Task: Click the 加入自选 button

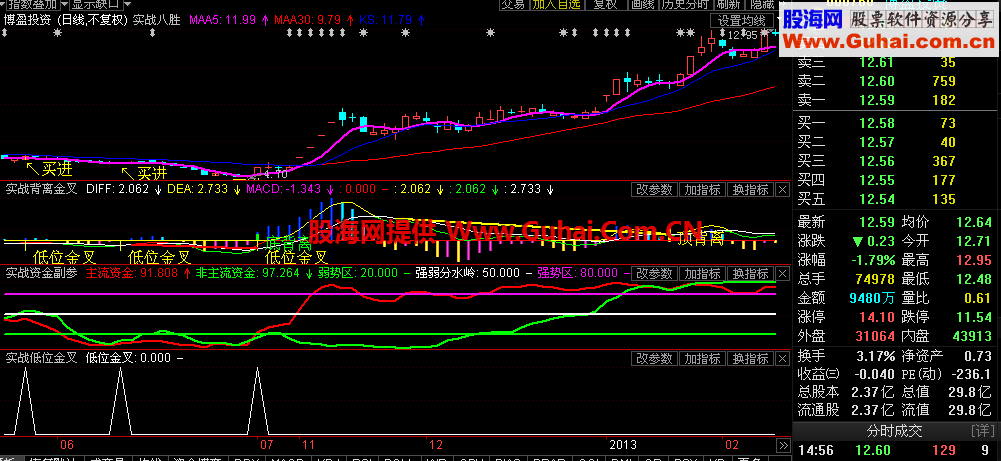Action: click(556, 4)
